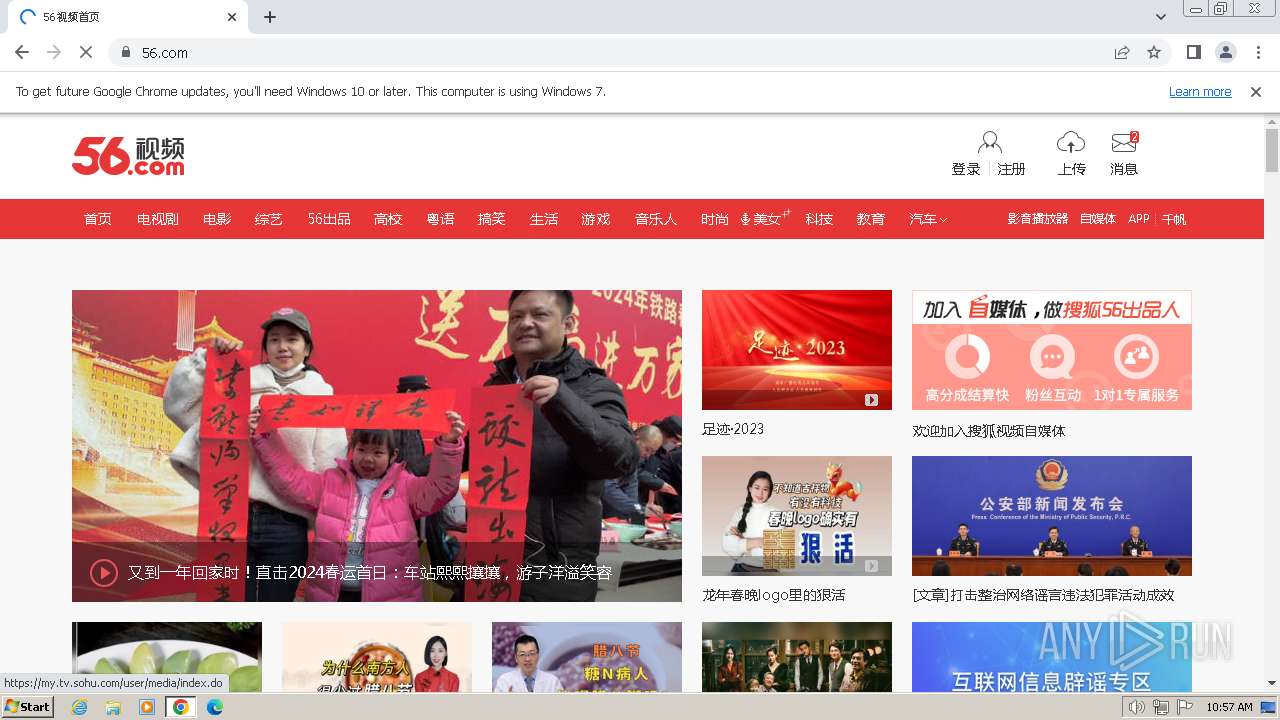Select 科技 in the navigation bar
Image resolution: width=1280 pixels, height=720 pixels.
(x=819, y=219)
